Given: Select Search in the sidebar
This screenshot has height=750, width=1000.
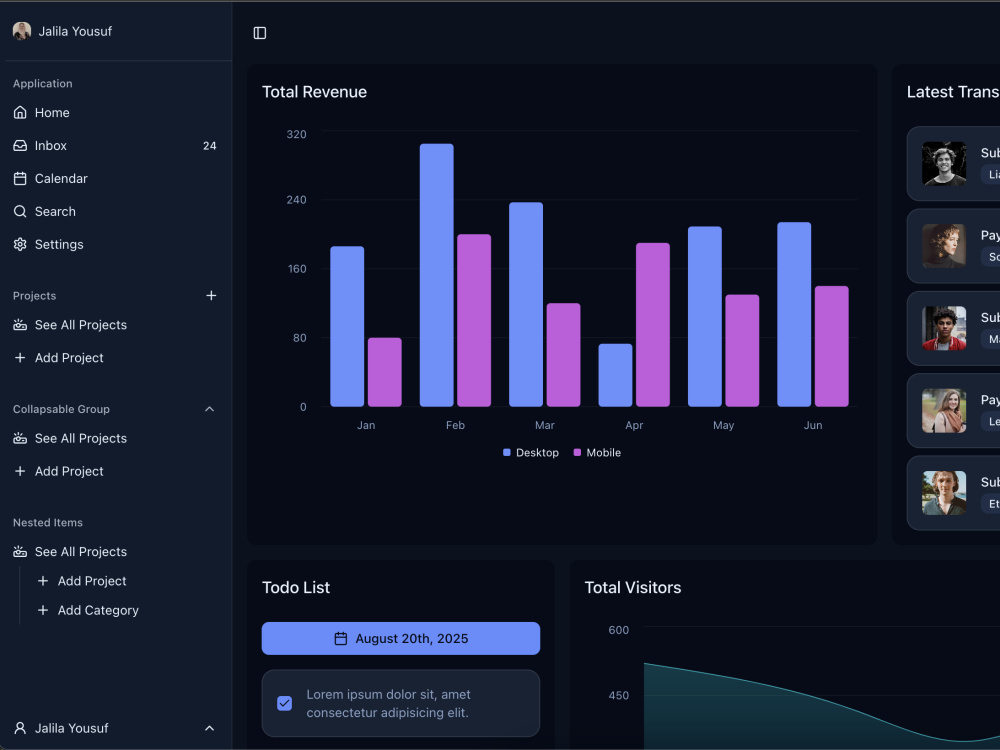Looking at the screenshot, I should coord(115,212).
